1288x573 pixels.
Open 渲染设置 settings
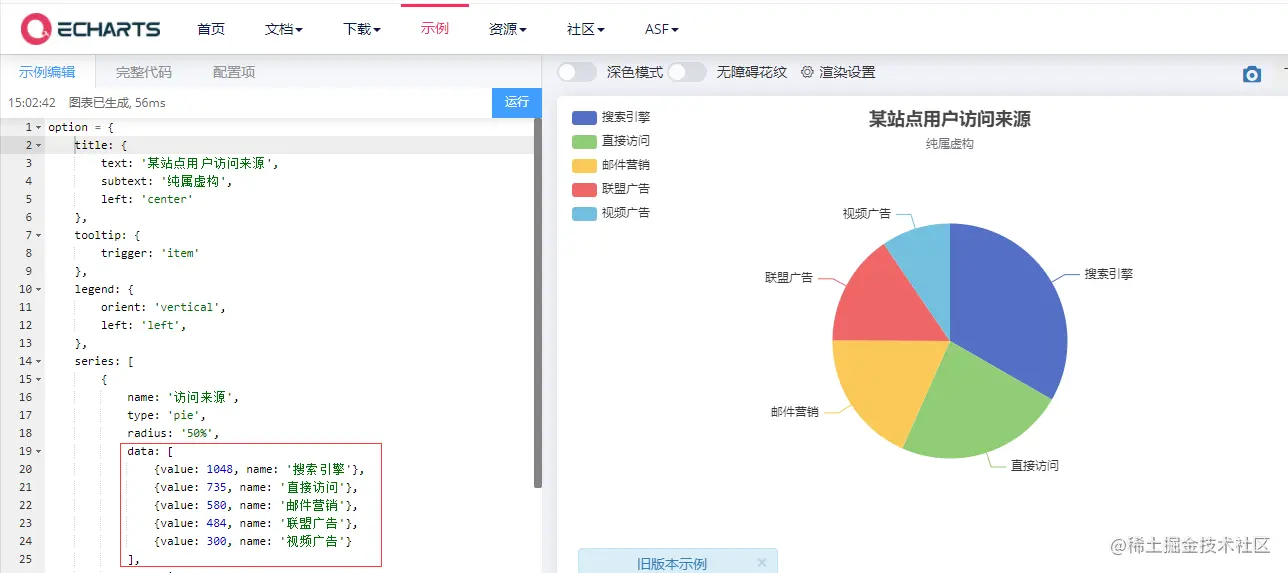(838, 72)
